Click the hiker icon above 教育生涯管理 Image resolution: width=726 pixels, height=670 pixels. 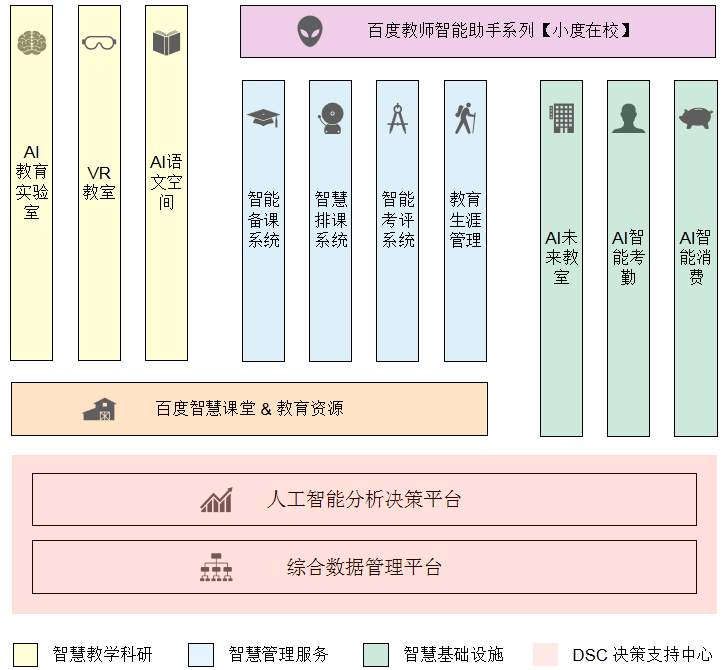[x=465, y=119]
